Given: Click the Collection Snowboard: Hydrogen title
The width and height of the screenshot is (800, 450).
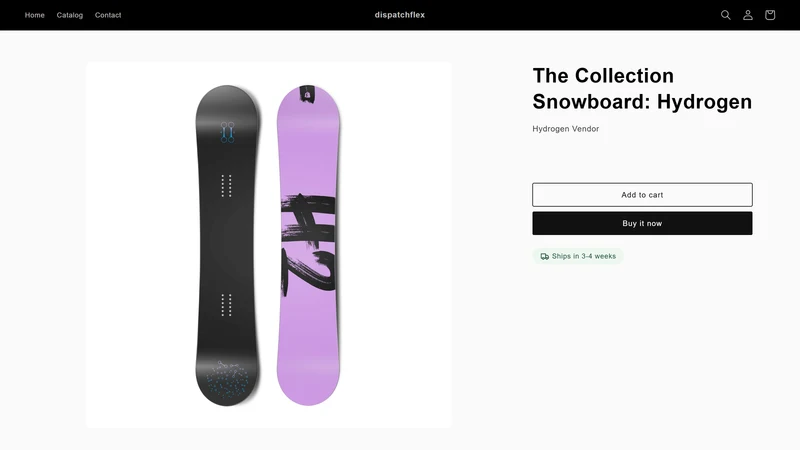Looking at the screenshot, I should (642, 89).
